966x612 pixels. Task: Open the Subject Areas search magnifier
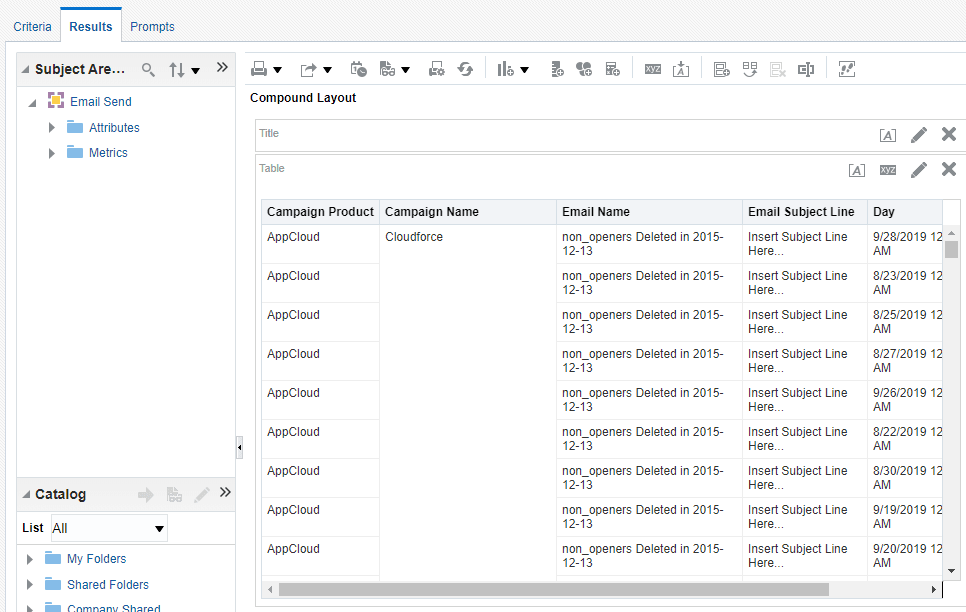(148, 69)
